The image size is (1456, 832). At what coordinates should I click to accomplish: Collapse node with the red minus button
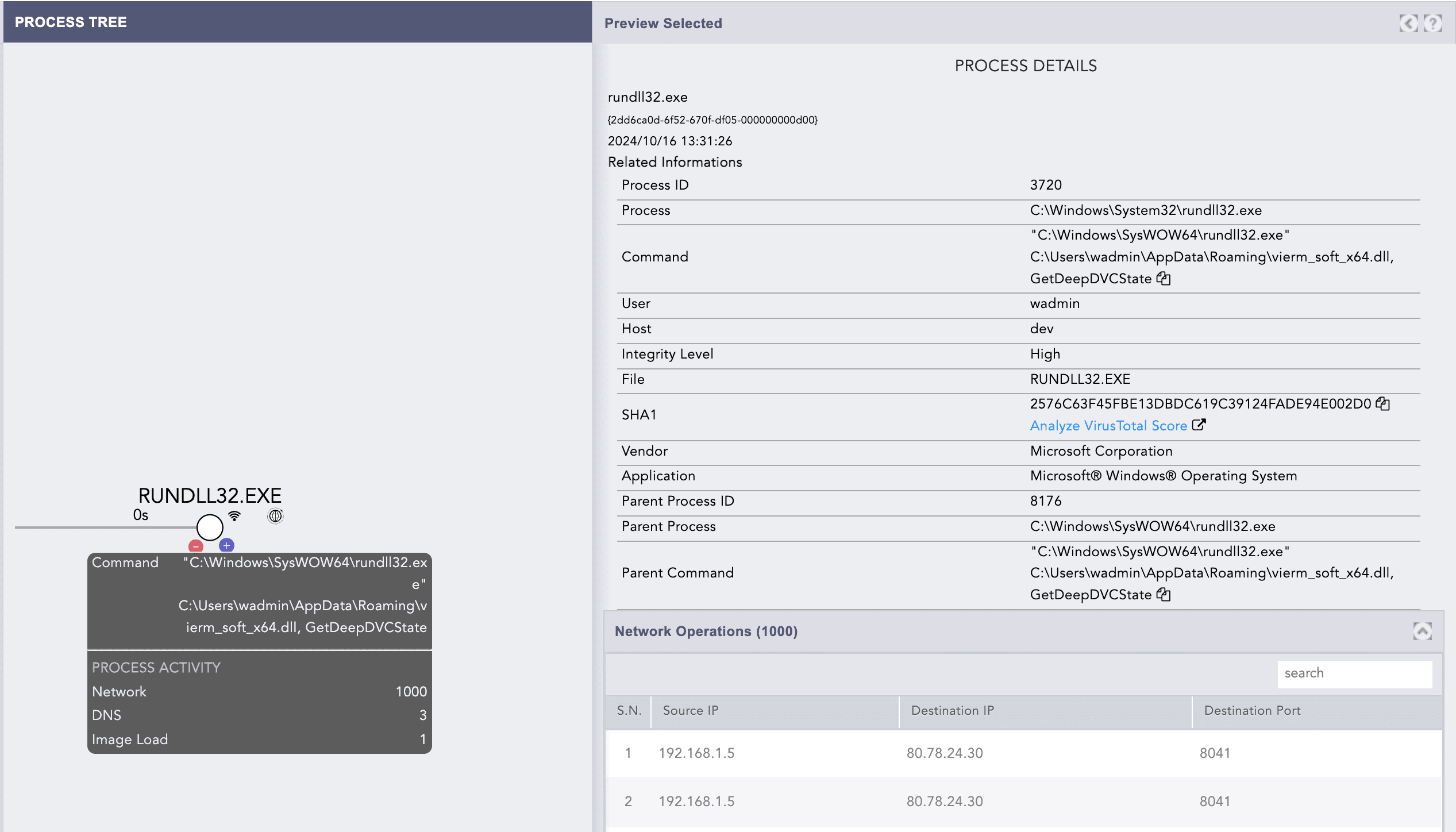coord(195,546)
